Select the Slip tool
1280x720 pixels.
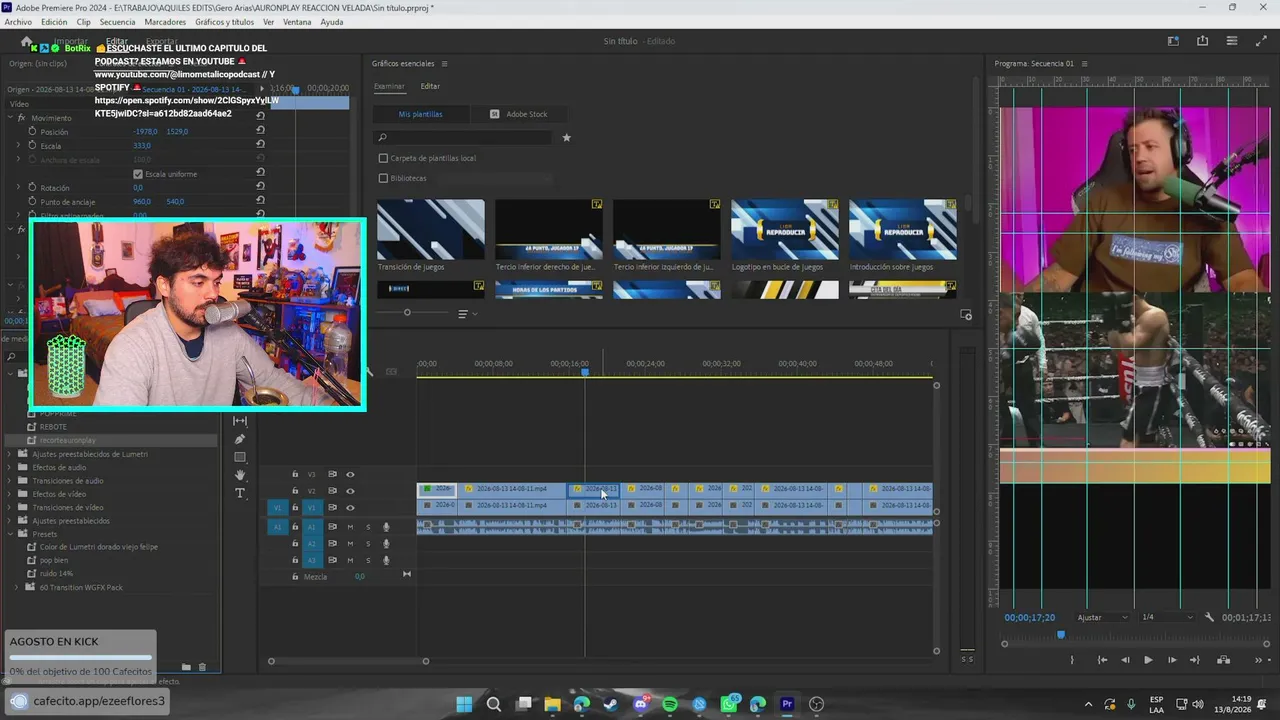tap(240, 421)
